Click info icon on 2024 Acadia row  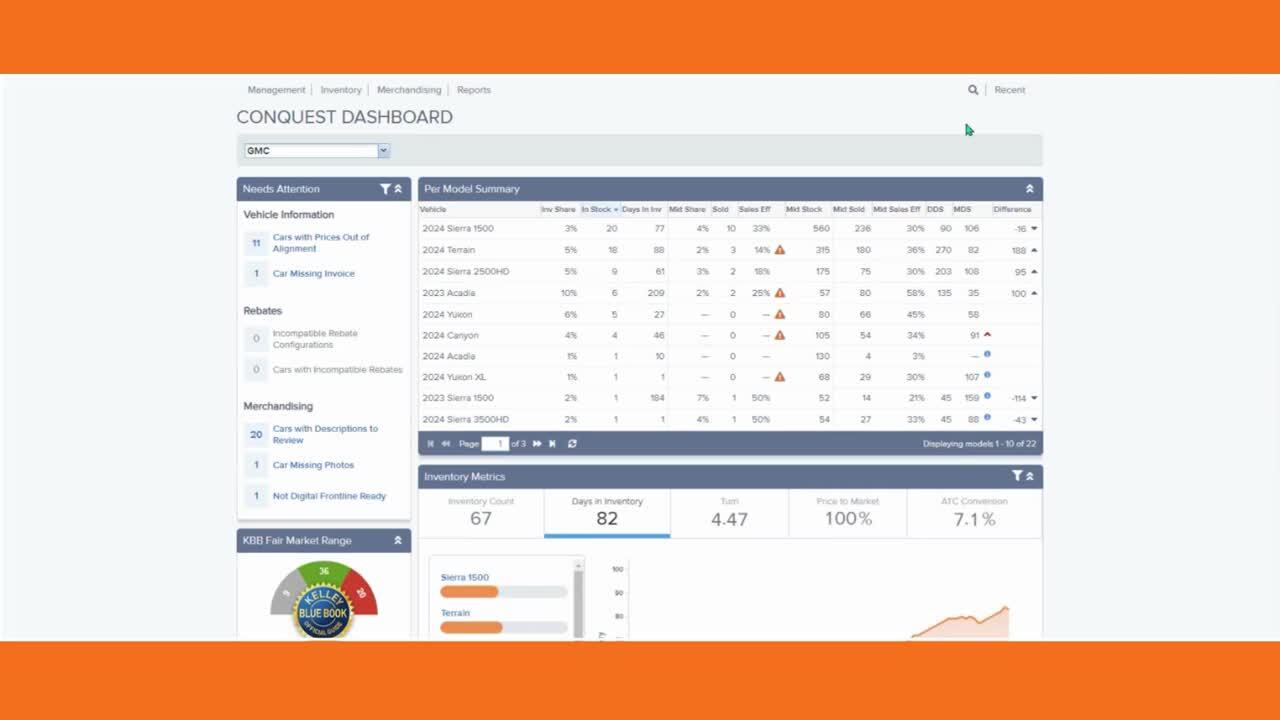(x=987, y=355)
